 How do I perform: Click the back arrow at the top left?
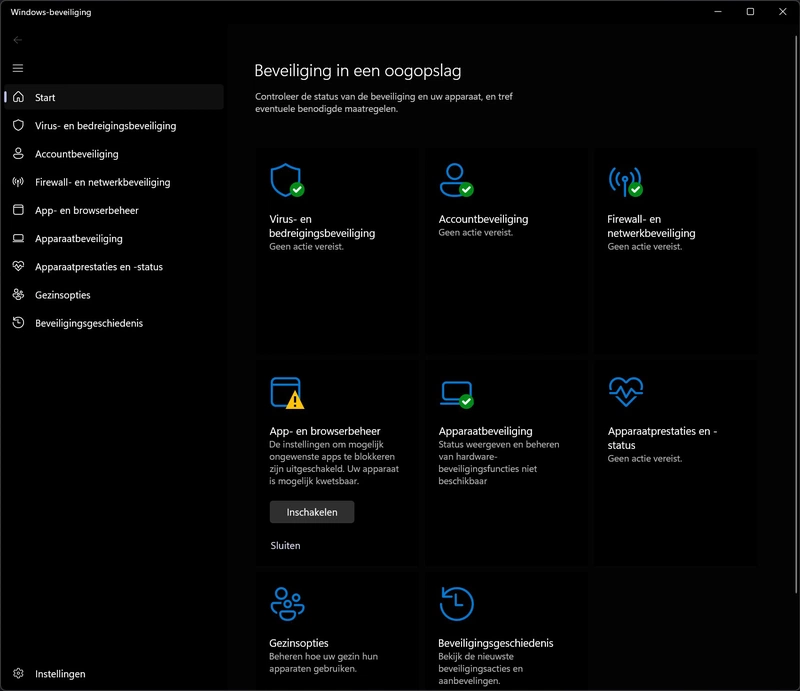[x=16, y=41]
